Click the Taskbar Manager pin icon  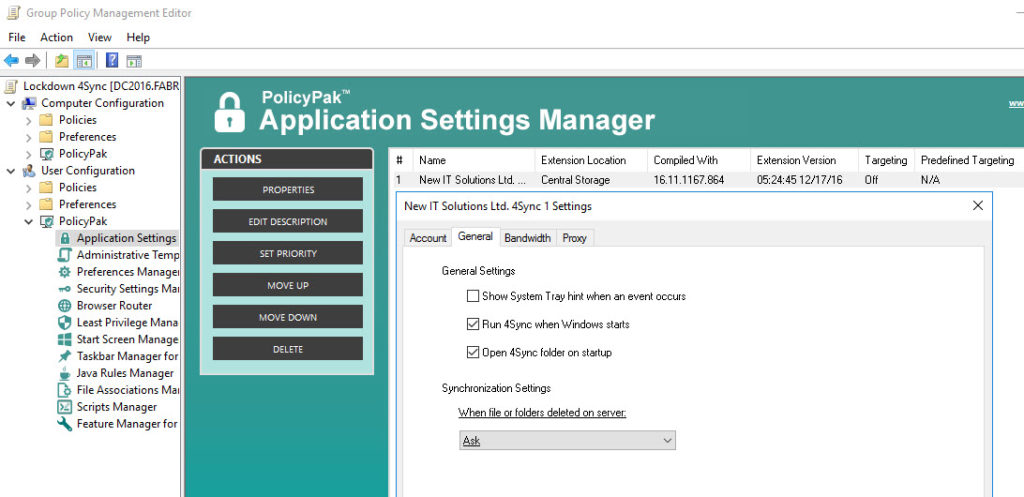click(x=64, y=357)
